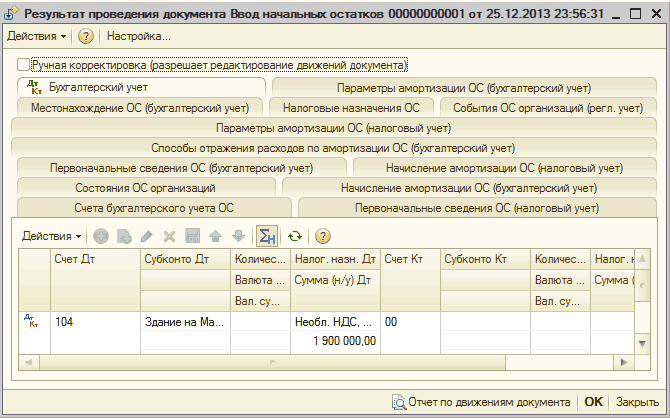Image resolution: width=670 pixels, height=418 pixels.
Task: Click the document icon in title bar
Action: [10, 14]
